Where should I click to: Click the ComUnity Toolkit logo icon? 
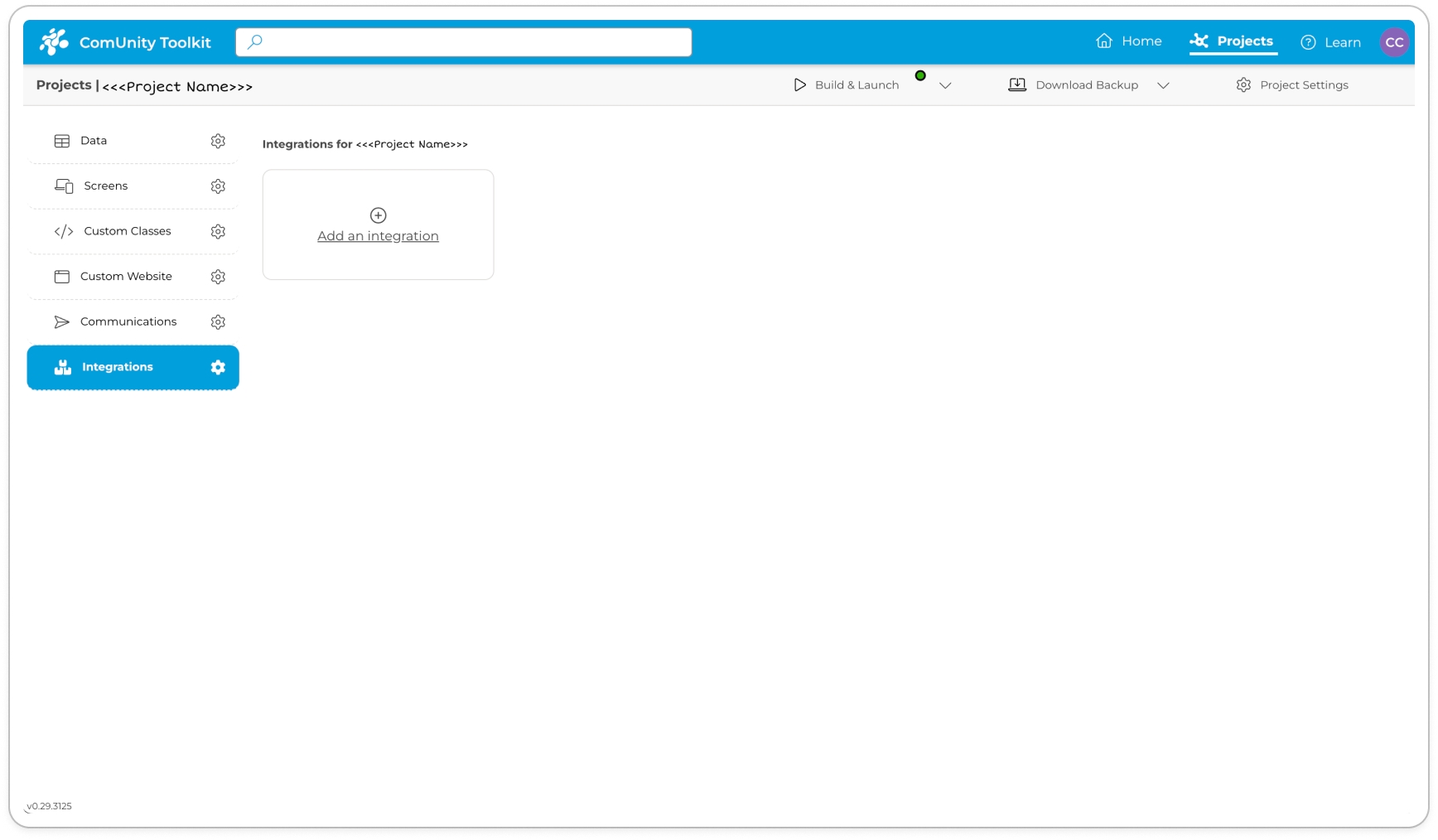tap(54, 42)
